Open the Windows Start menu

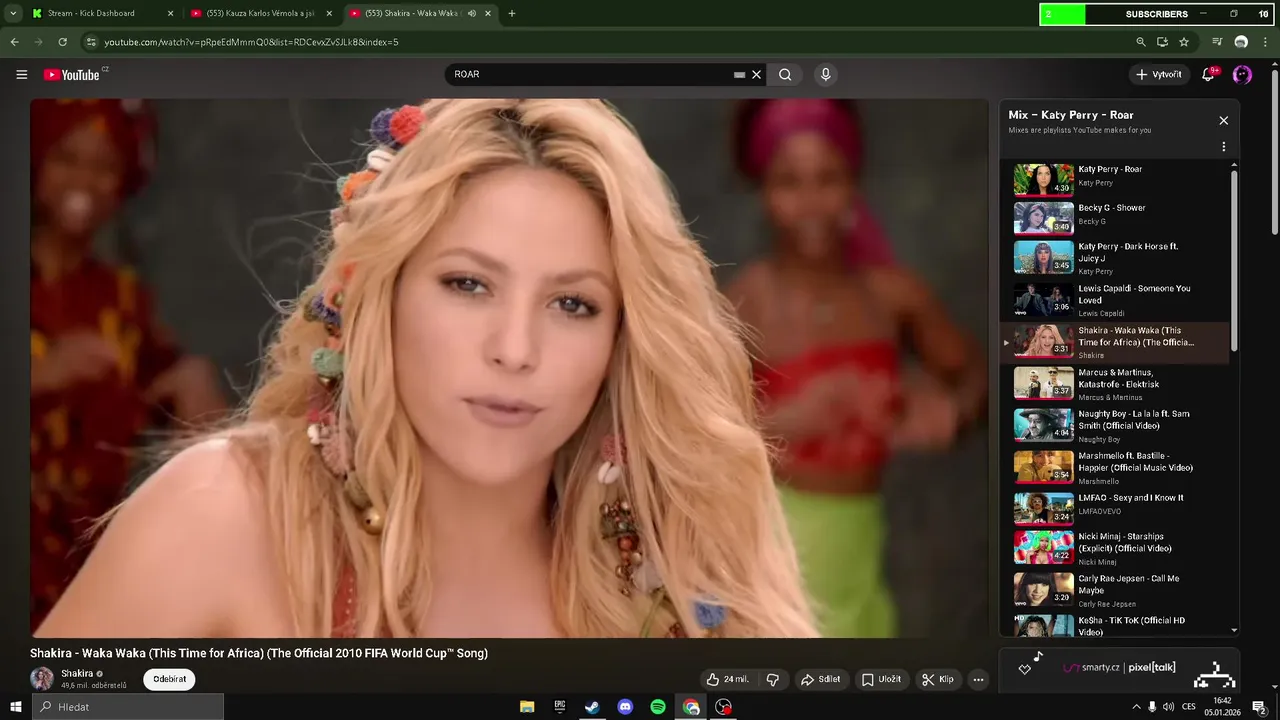(x=16, y=707)
